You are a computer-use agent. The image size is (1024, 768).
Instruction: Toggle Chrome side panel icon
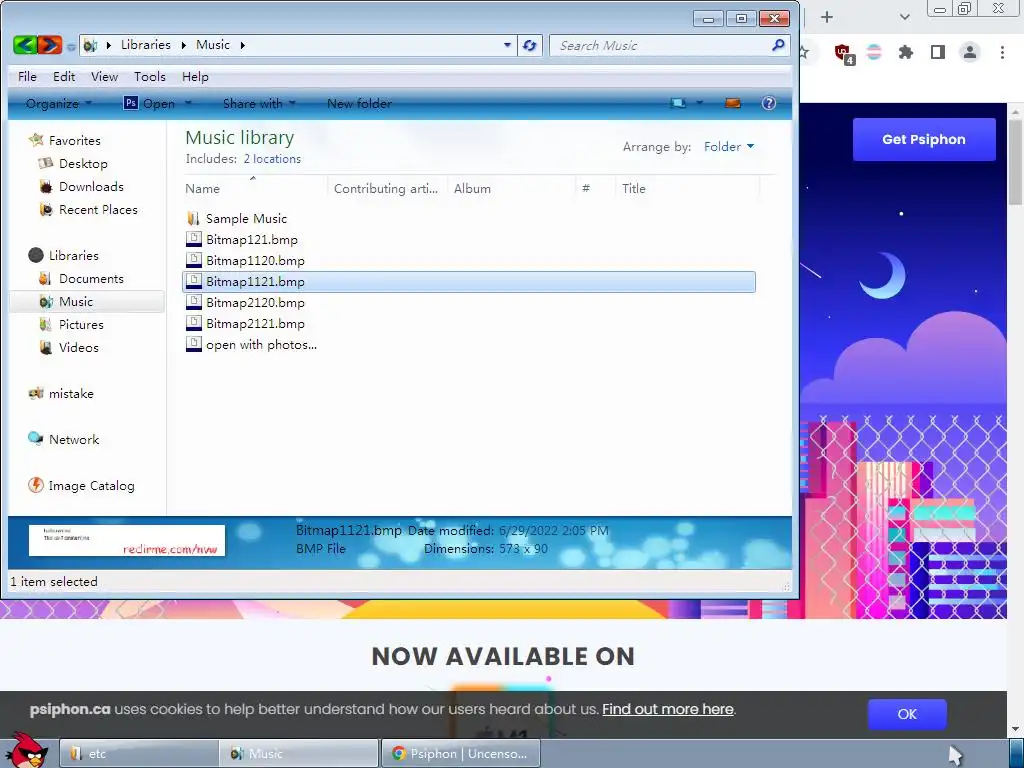938,52
